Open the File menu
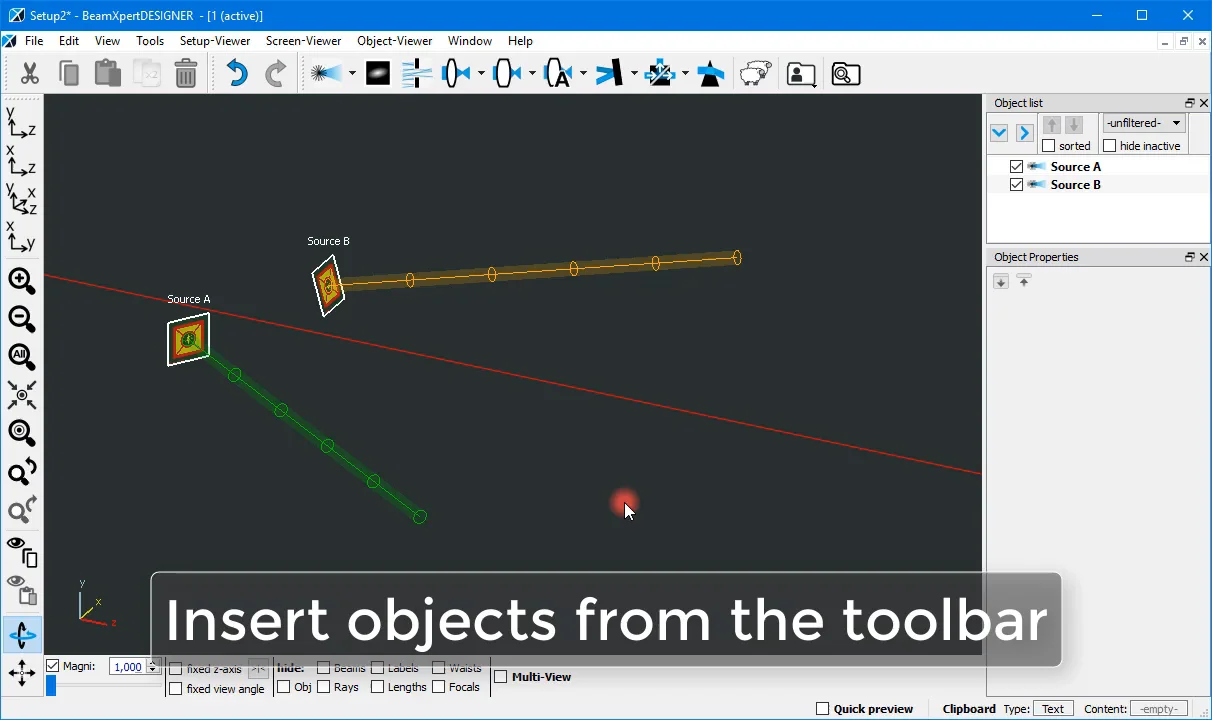Image resolution: width=1212 pixels, height=720 pixels. [x=34, y=41]
